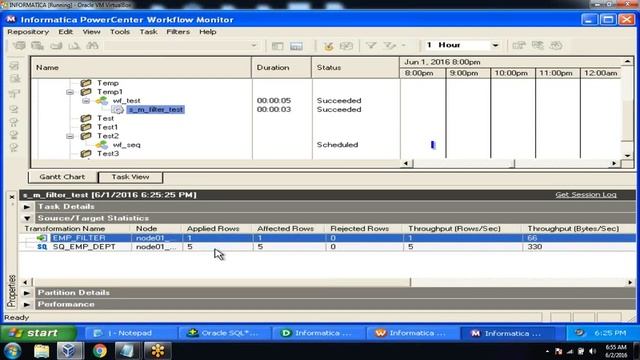640x360 pixels.
Task: Click the bottom left sidebar icon
Action: (x=14, y=147)
